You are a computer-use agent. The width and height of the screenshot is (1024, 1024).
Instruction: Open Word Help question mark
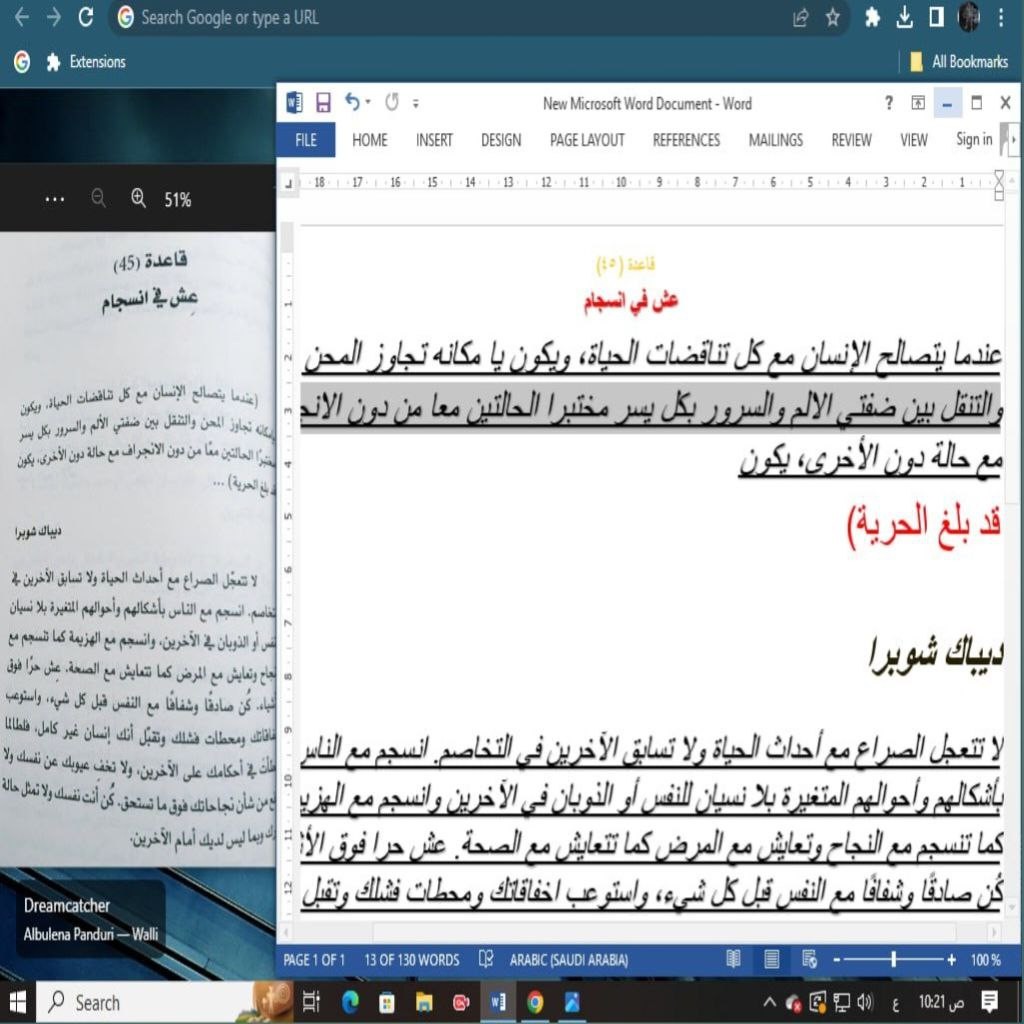888,103
